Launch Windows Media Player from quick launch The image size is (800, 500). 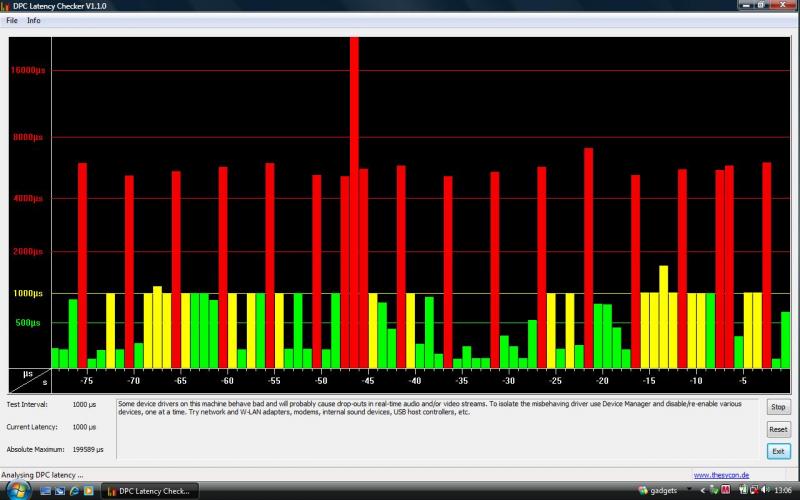pyautogui.click(x=88, y=491)
